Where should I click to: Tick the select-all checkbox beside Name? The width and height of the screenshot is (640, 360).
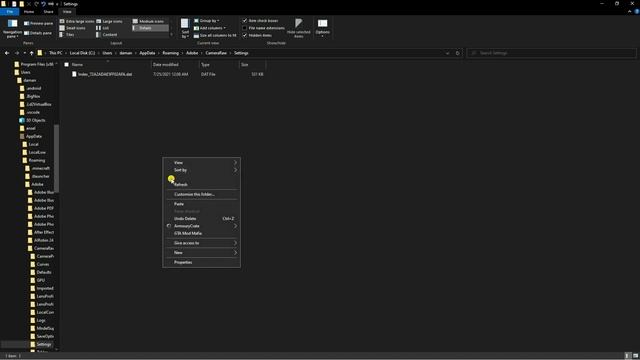(x=67, y=64)
